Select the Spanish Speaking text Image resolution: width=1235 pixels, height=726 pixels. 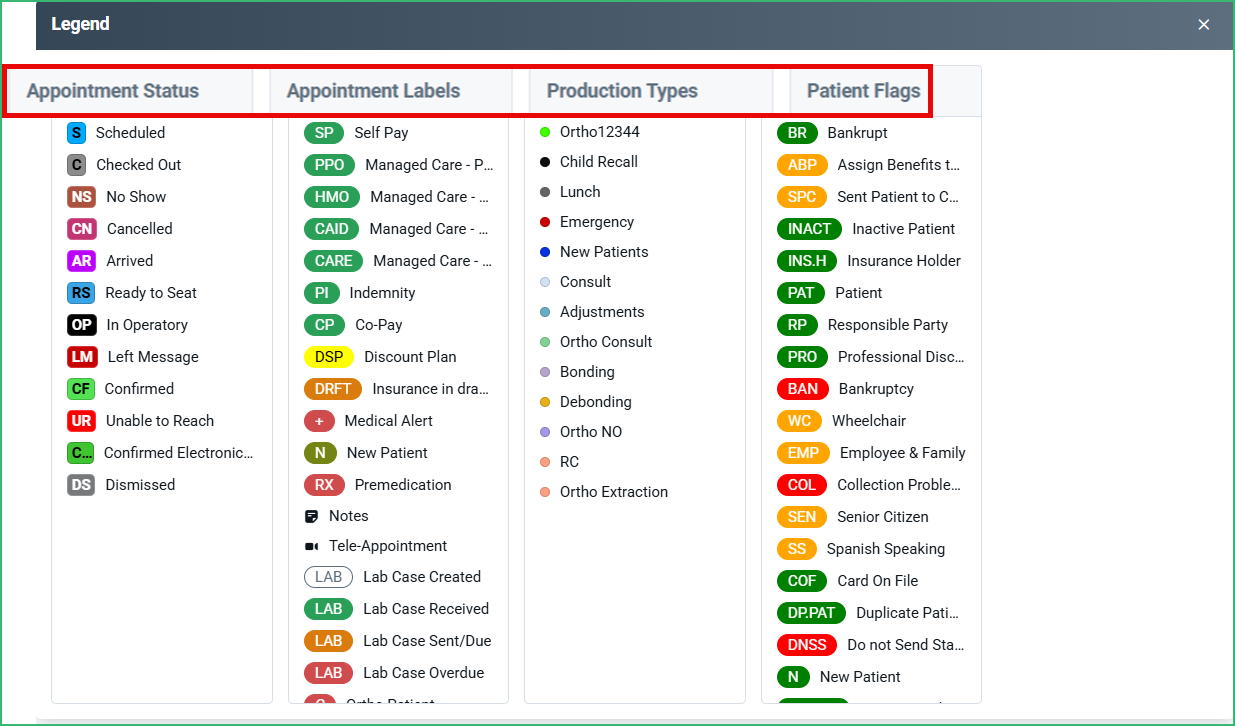click(886, 549)
